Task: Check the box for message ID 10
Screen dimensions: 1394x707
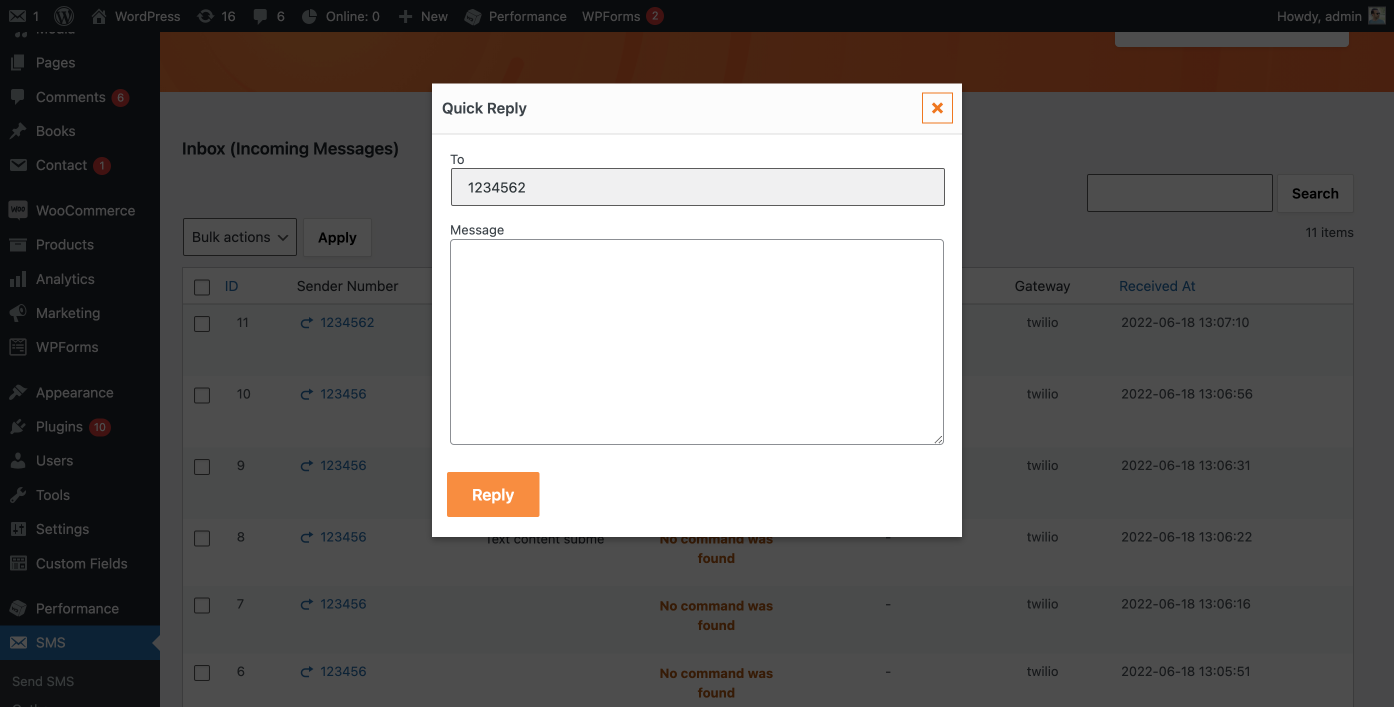Action: [x=202, y=395]
